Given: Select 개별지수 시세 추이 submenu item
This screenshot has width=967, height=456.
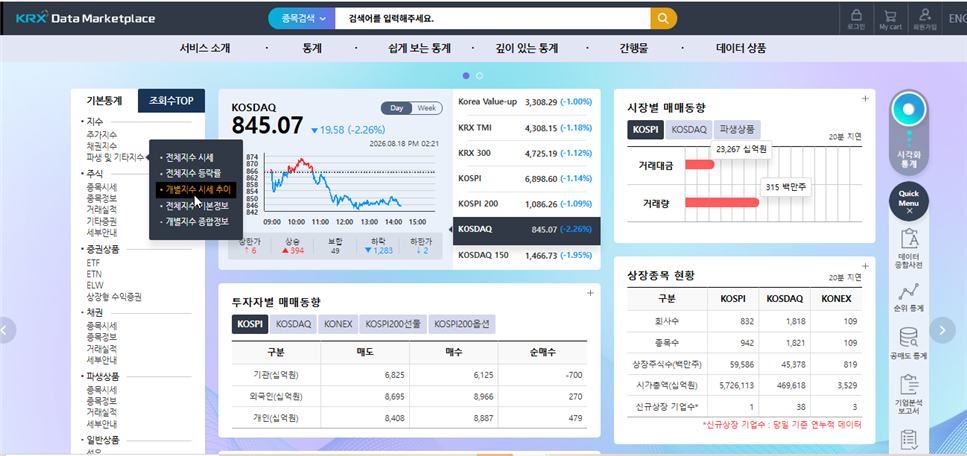Looking at the screenshot, I should click(x=197, y=189).
